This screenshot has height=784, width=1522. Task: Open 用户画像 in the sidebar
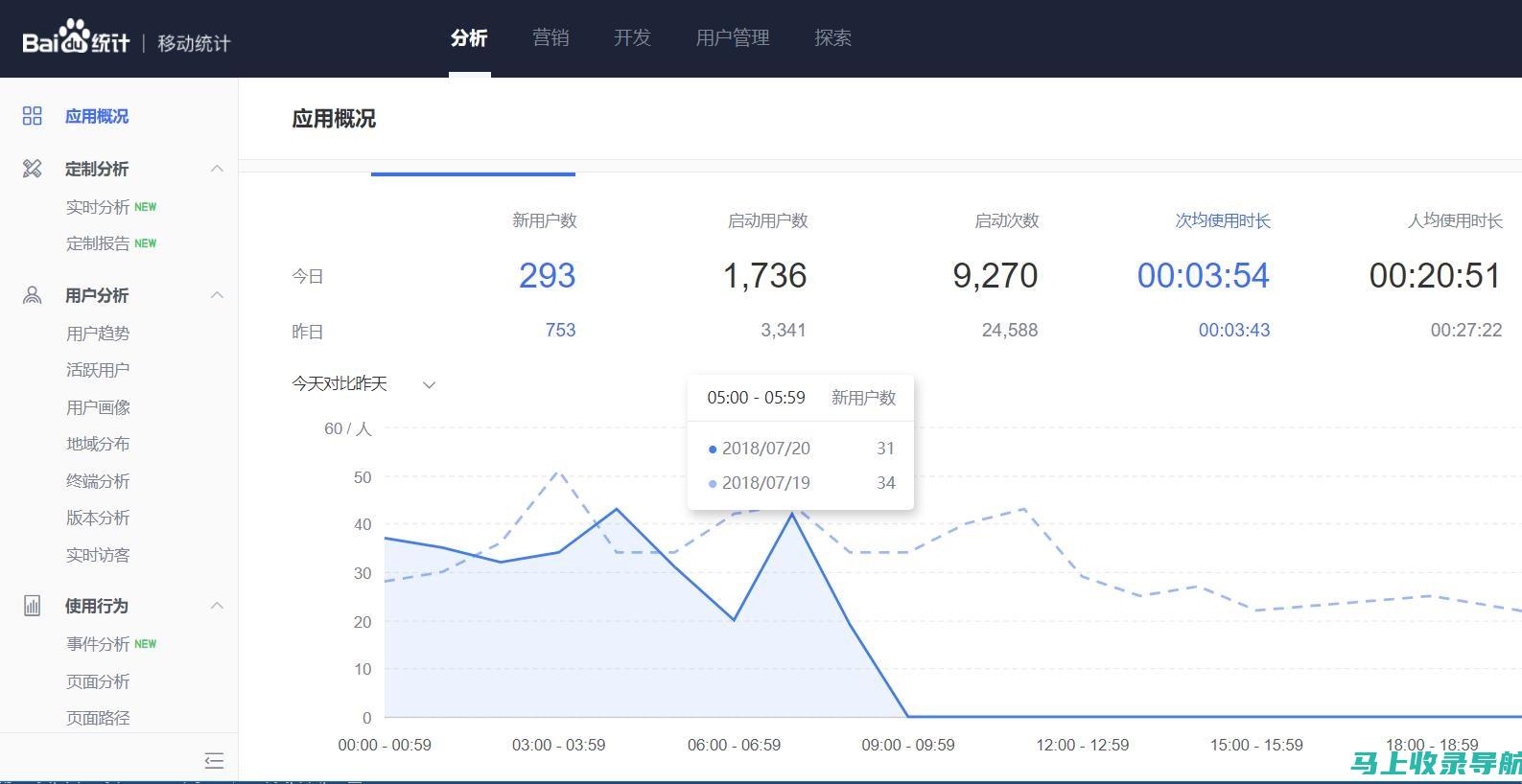pos(98,407)
